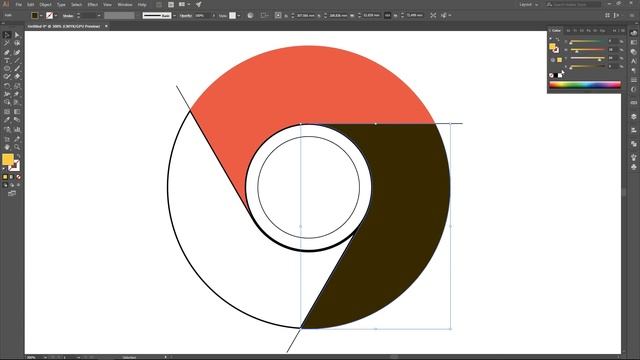
Task: Select the Curvature tool
Action: (17, 52)
